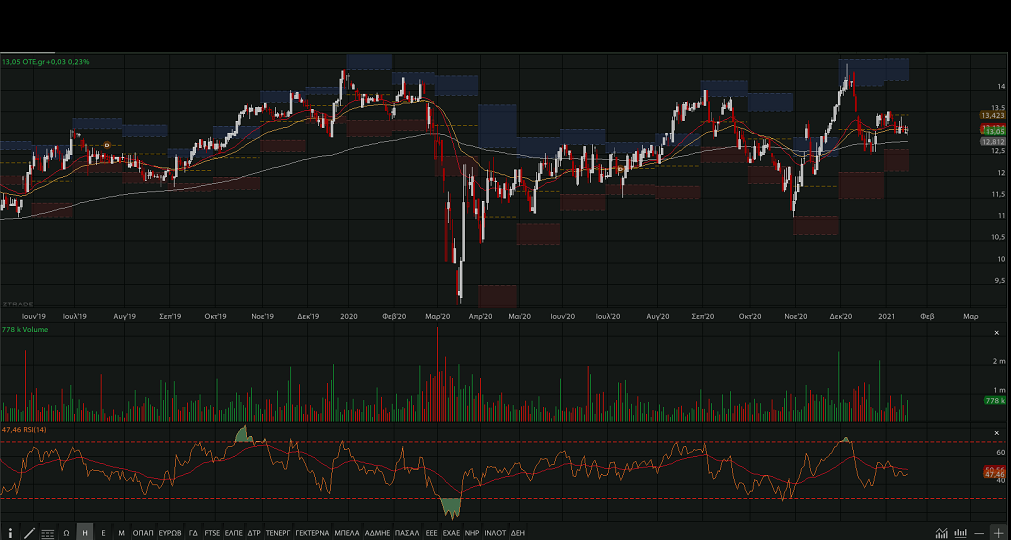
Task: Click the 2021 date axis label
Action: coord(887,316)
